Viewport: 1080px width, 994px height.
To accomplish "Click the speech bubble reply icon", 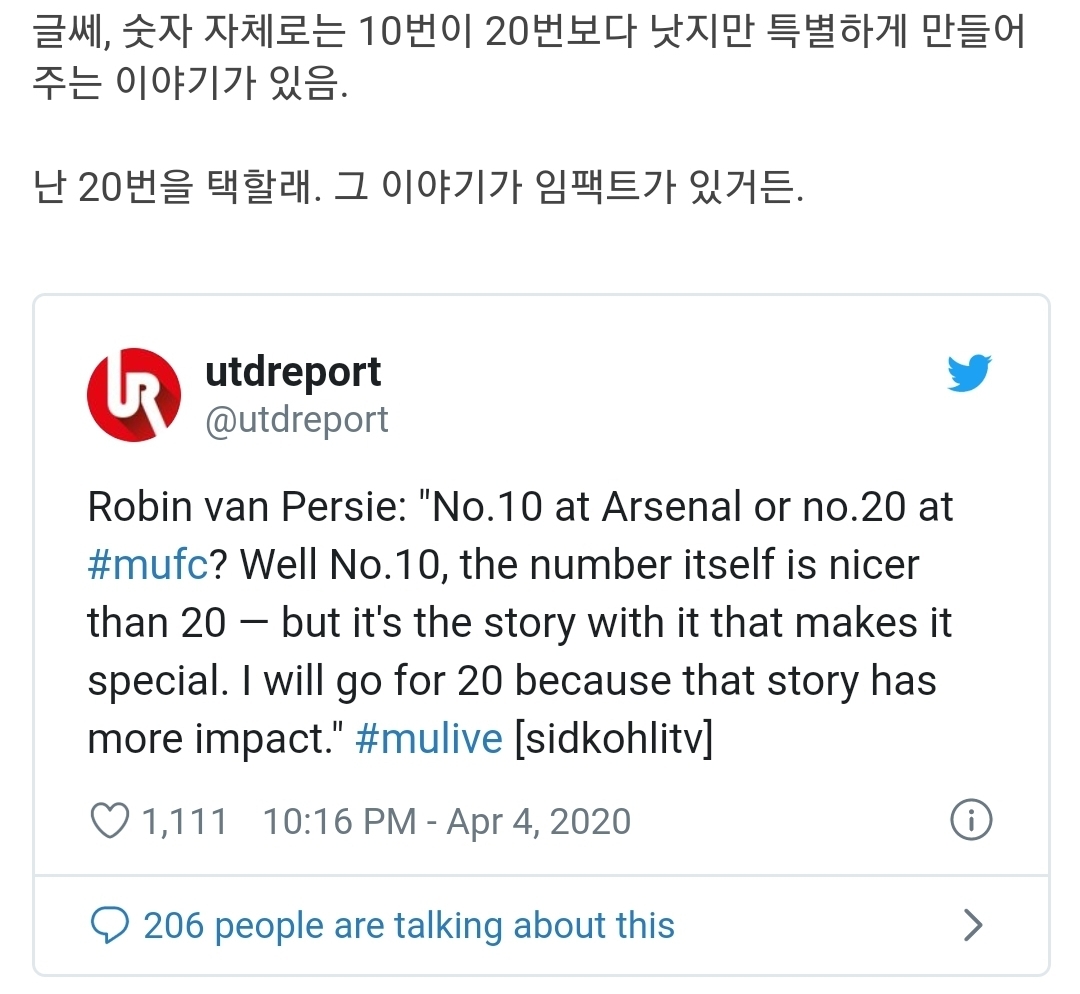I will click(108, 926).
